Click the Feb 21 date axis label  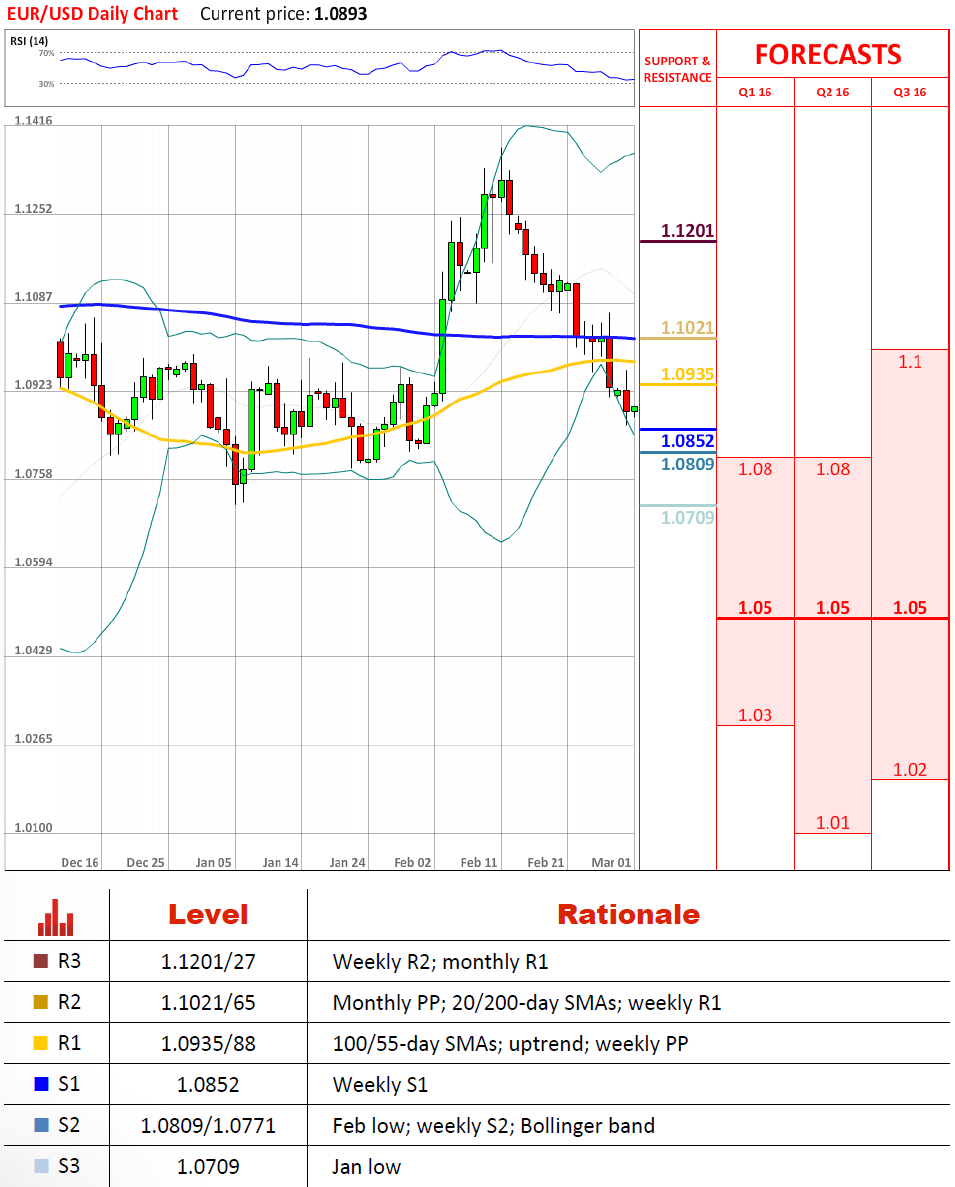546,862
